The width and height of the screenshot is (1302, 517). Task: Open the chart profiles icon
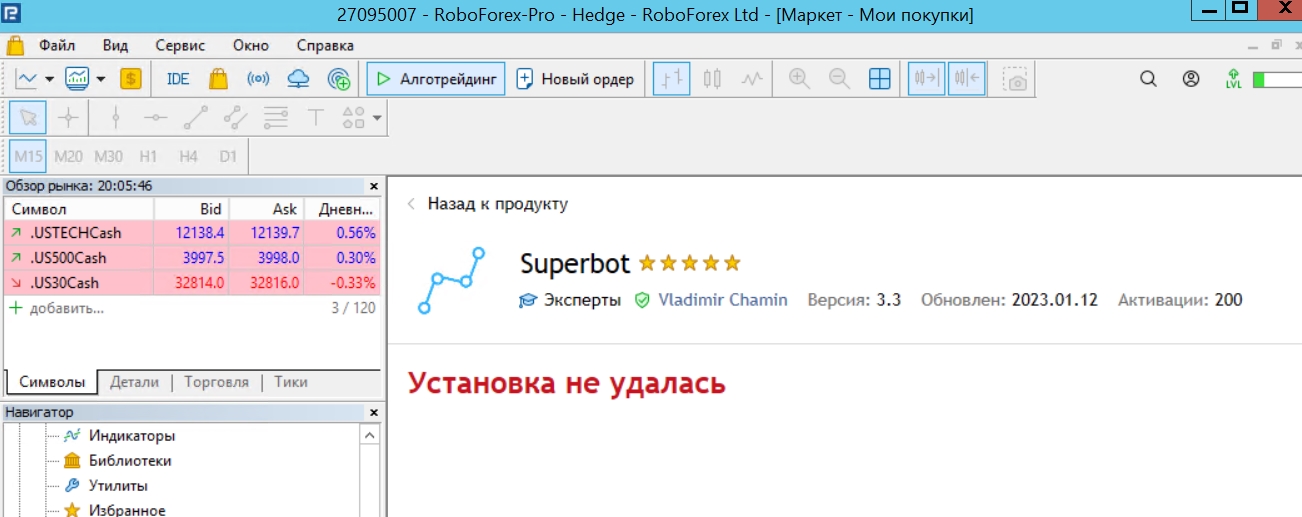[77, 79]
